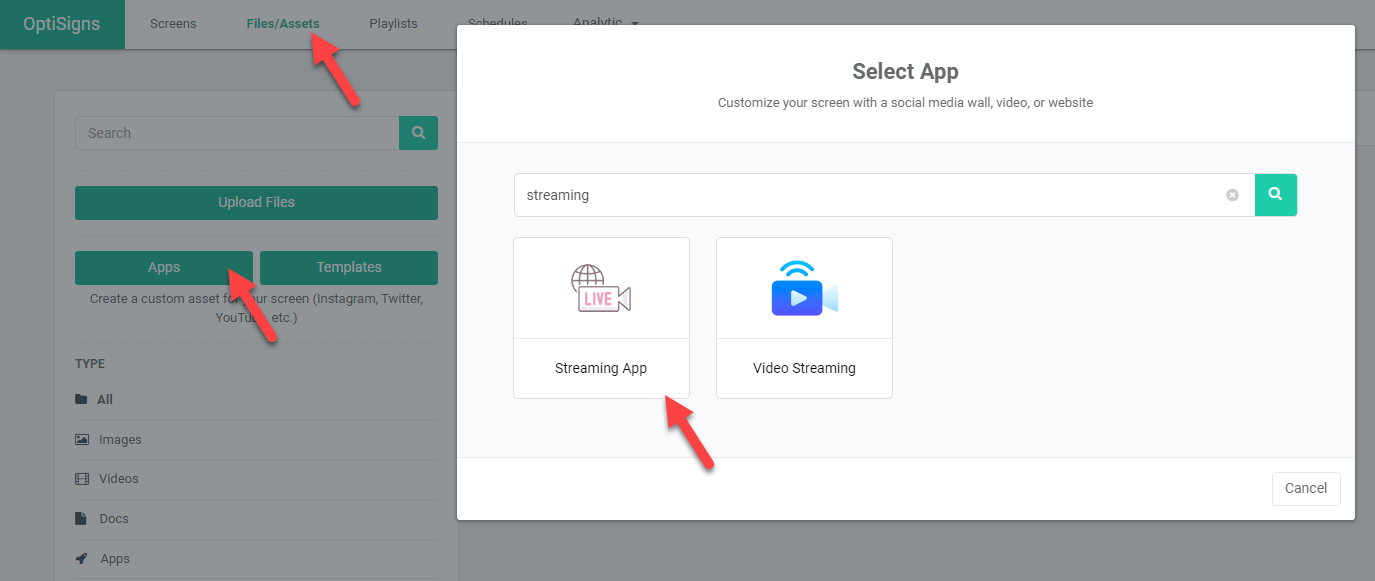Click the Video Streaming label
This screenshot has width=1375, height=581.
tap(804, 368)
